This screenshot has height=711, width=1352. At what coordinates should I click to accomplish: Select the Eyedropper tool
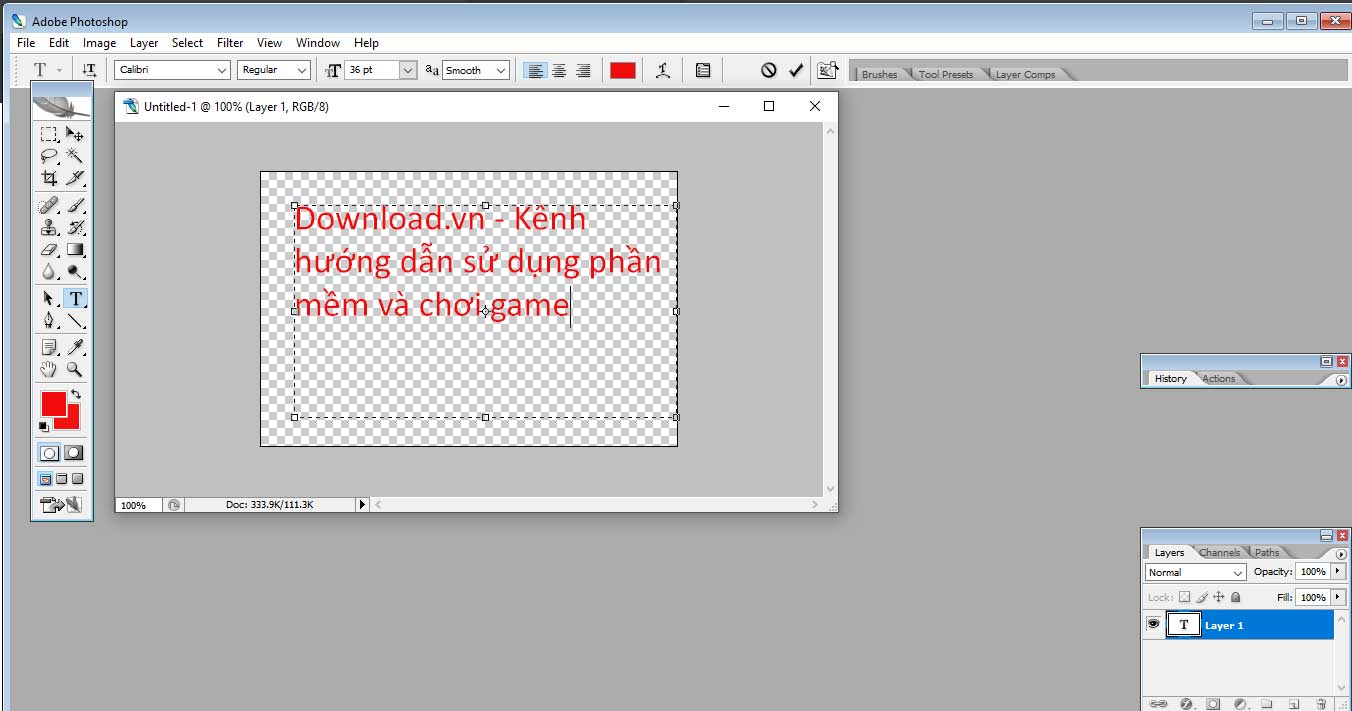(x=75, y=348)
